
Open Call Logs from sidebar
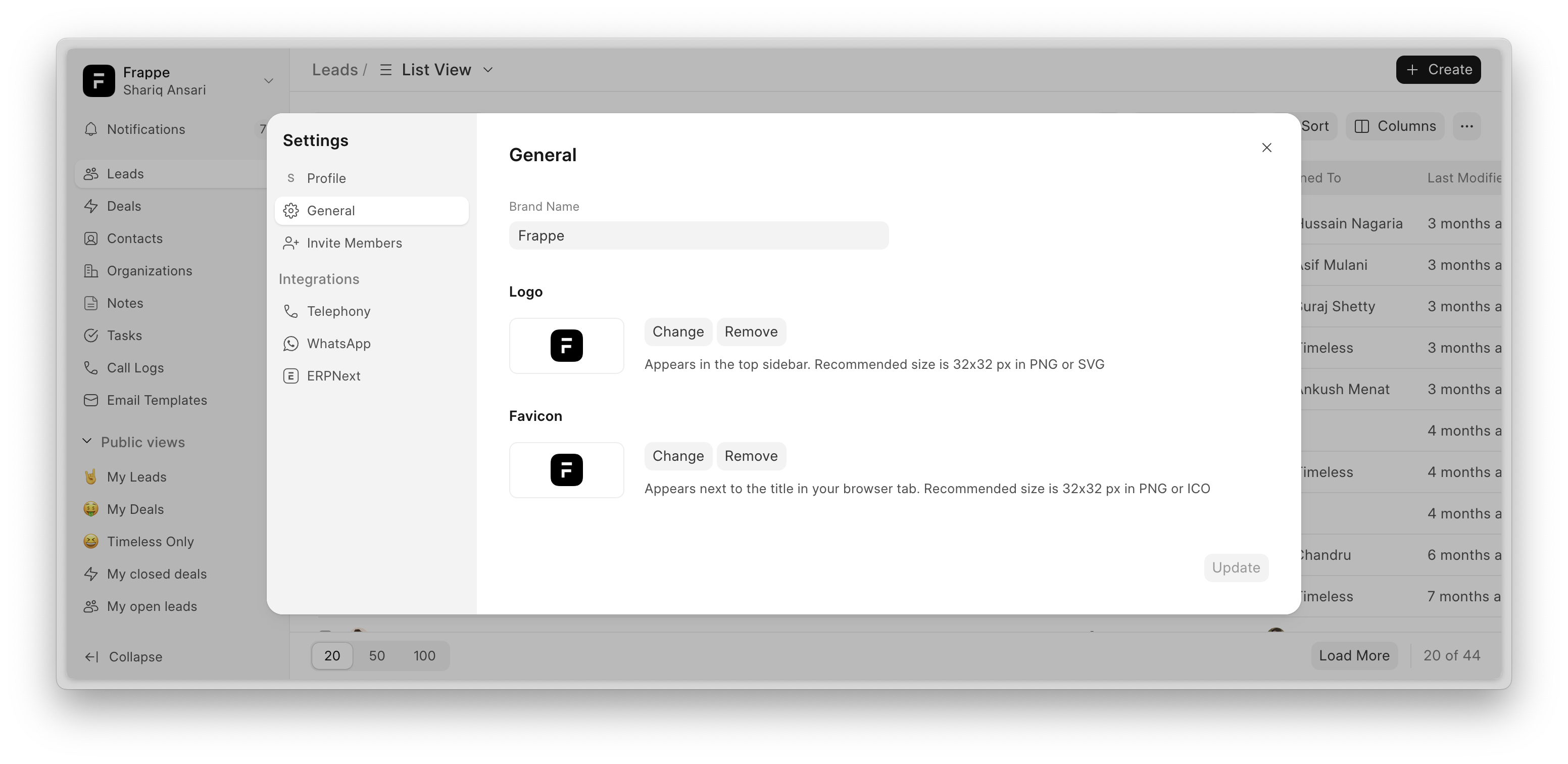coord(135,368)
